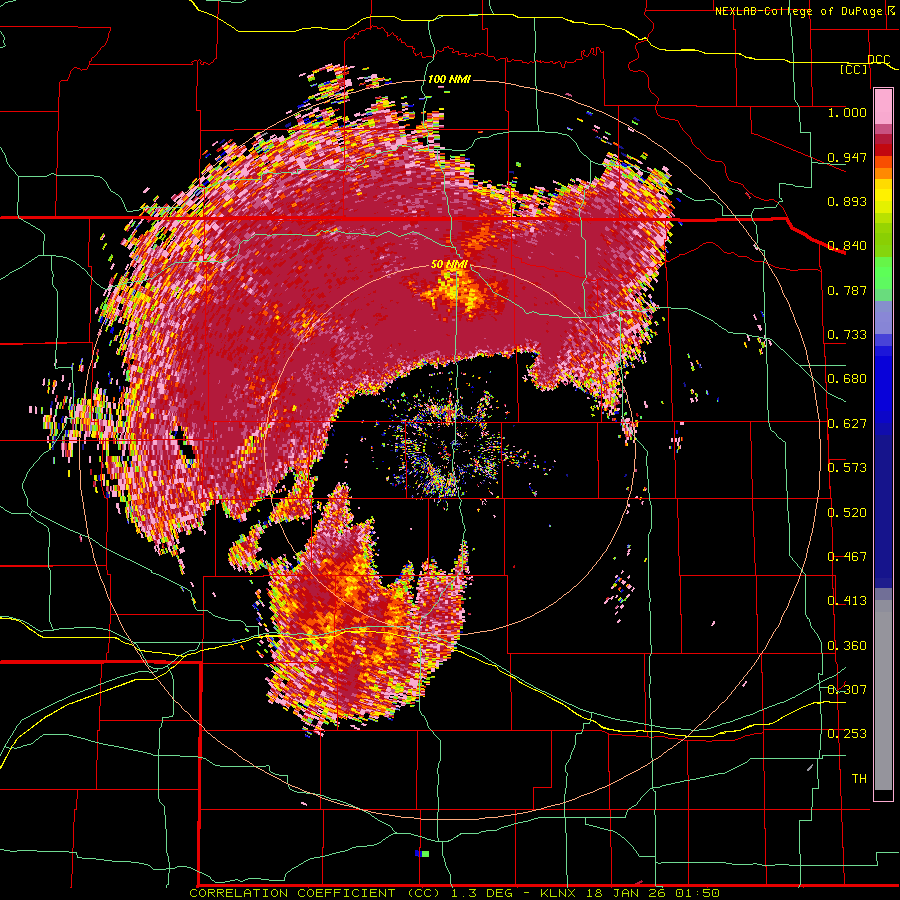Viewport: 900px width, 900px height.
Task: Pick the light pink color bar segment at 1.000
Action: point(883,106)
